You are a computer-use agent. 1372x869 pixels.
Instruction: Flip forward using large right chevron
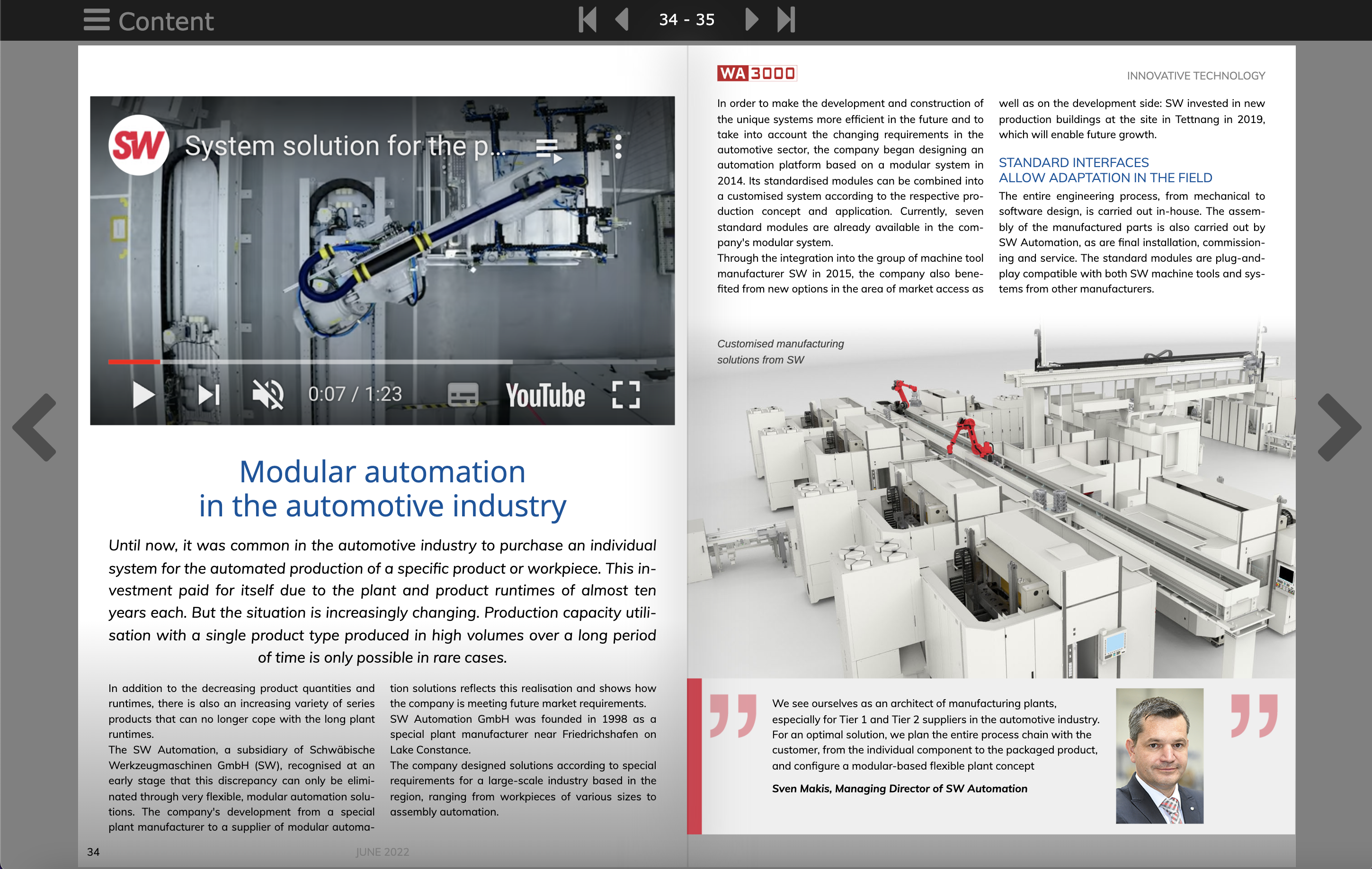point(1339,427)
